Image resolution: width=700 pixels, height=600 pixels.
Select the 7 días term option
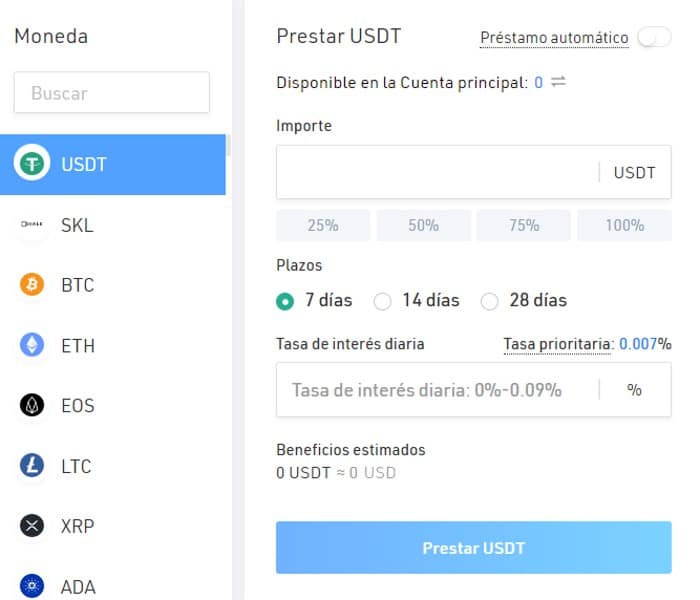(285, 301)
